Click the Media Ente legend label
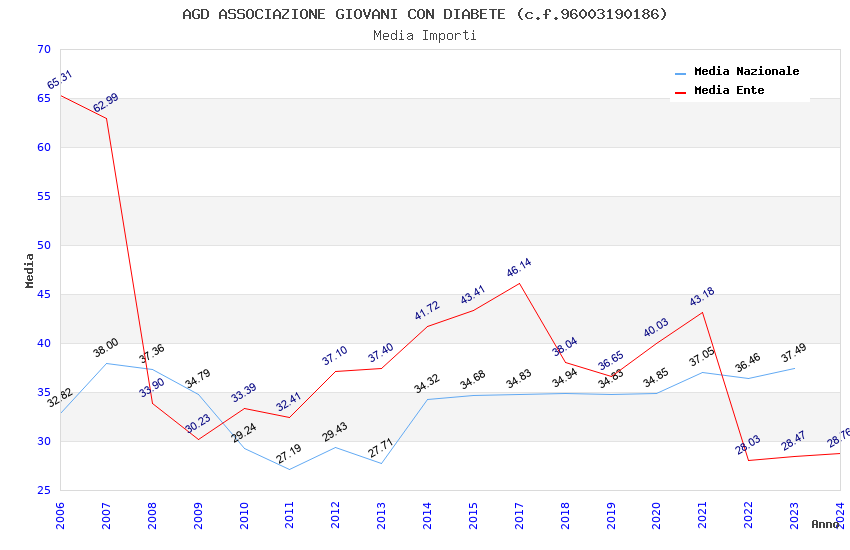 click(x=729, y=90)
